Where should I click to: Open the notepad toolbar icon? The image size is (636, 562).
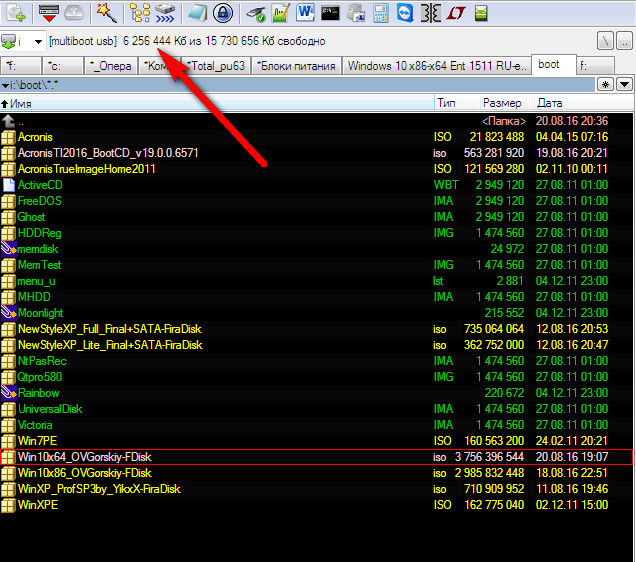198,13
